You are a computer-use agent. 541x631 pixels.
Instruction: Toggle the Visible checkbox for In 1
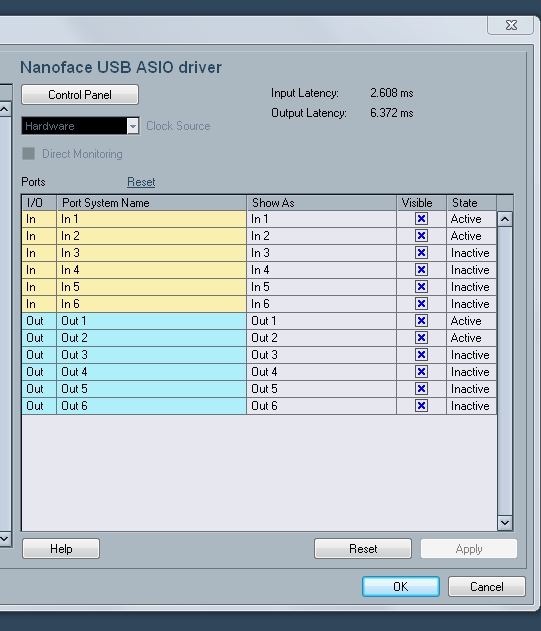(x=421, y=219)
